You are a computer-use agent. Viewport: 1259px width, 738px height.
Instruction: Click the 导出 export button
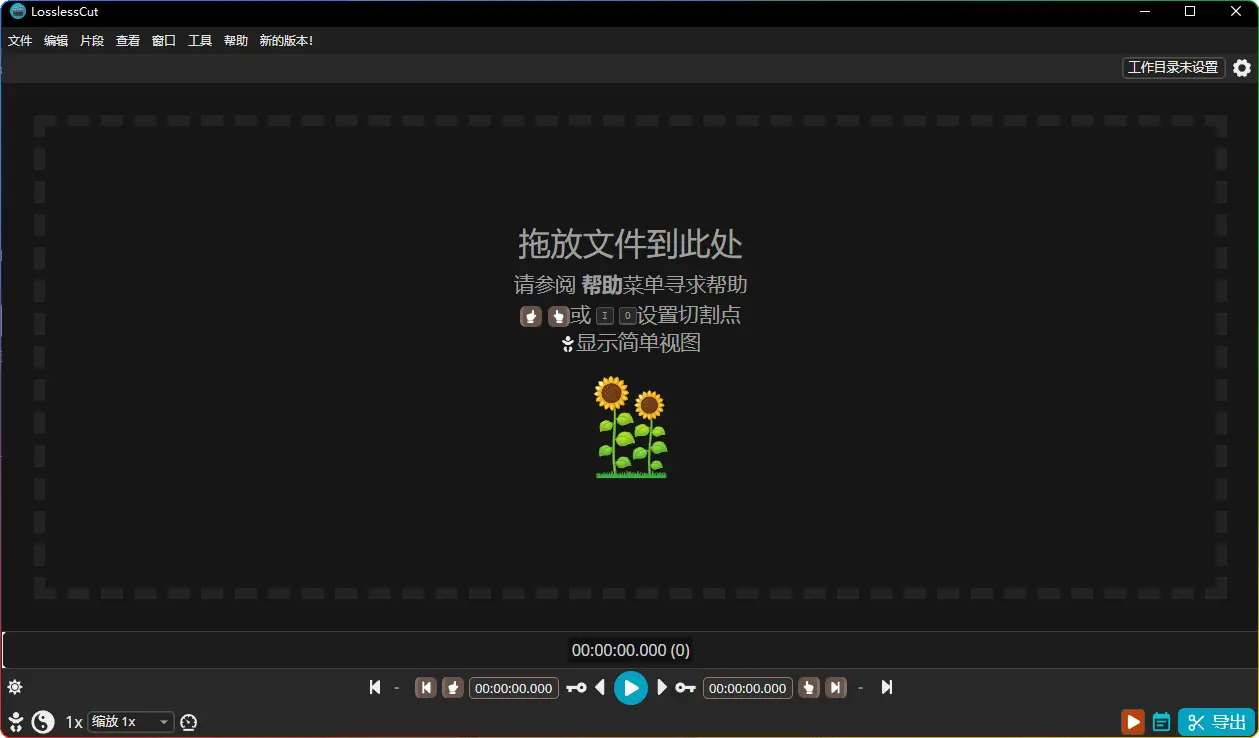click(x=1216, y=722)
